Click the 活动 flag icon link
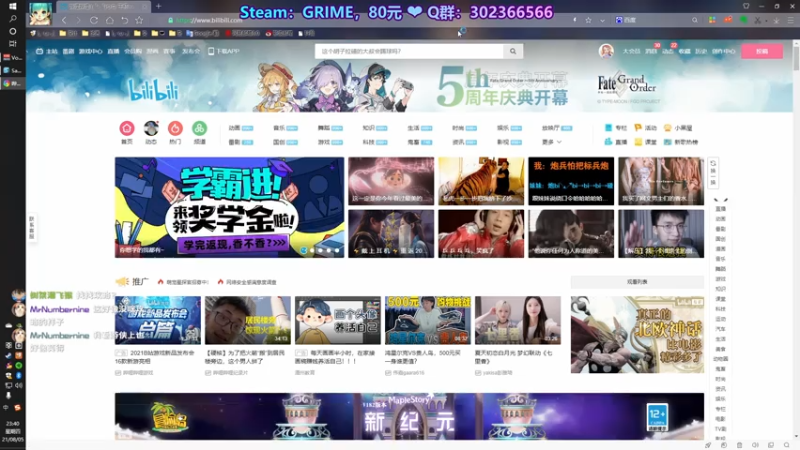The width and height of the screenshot is (800, 450). pos(645,128)
